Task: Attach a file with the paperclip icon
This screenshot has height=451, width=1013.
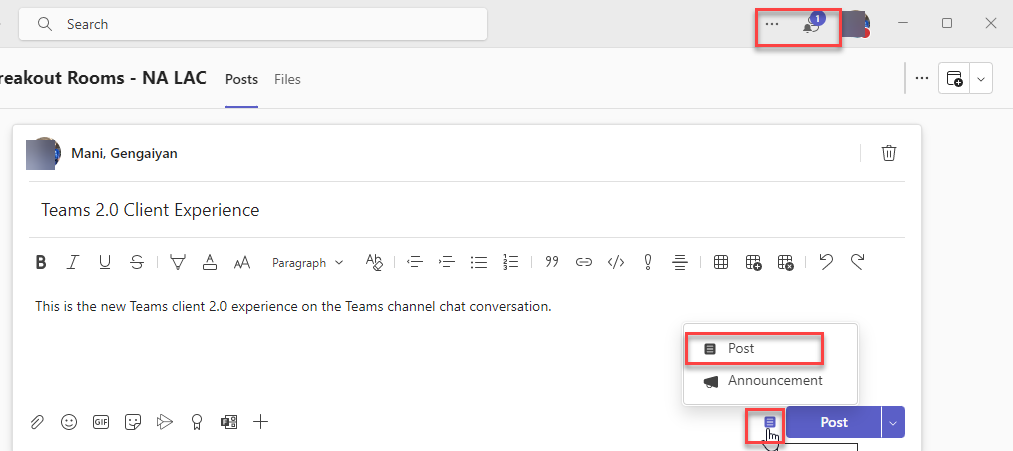Action: click(37, 423)
